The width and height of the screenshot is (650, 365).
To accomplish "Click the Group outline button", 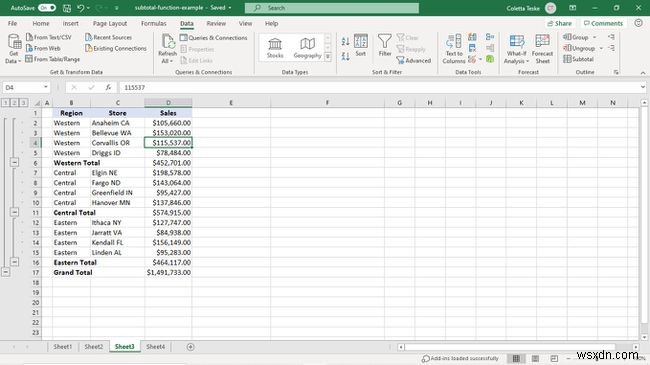I will 576,37.
